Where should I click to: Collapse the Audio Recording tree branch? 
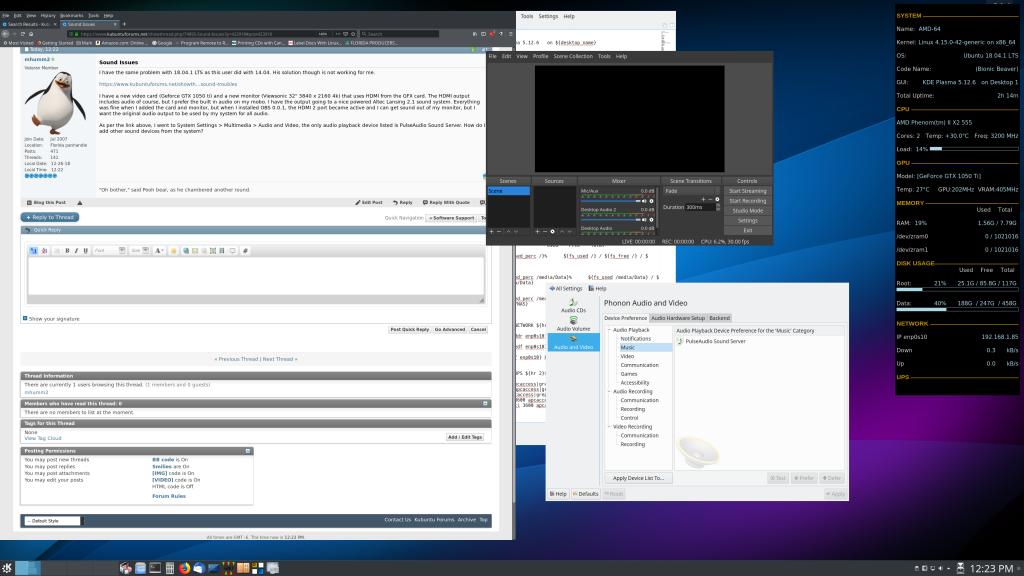609,391
